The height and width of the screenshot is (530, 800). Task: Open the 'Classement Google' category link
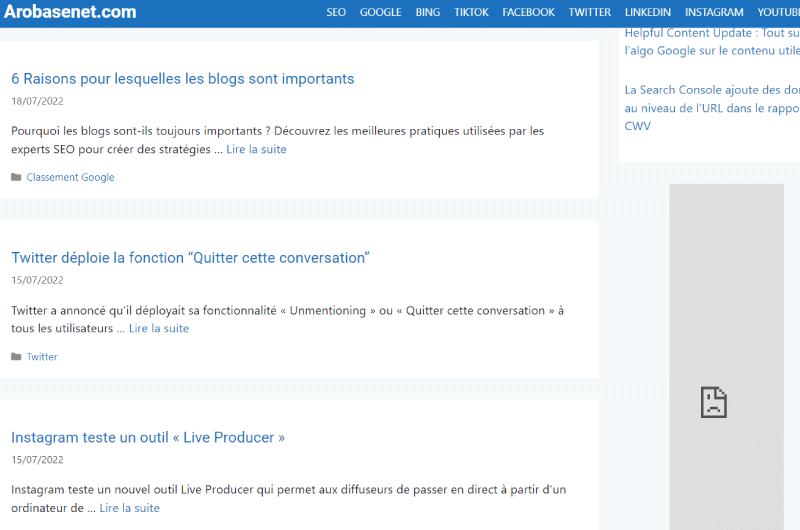[70, 178]
